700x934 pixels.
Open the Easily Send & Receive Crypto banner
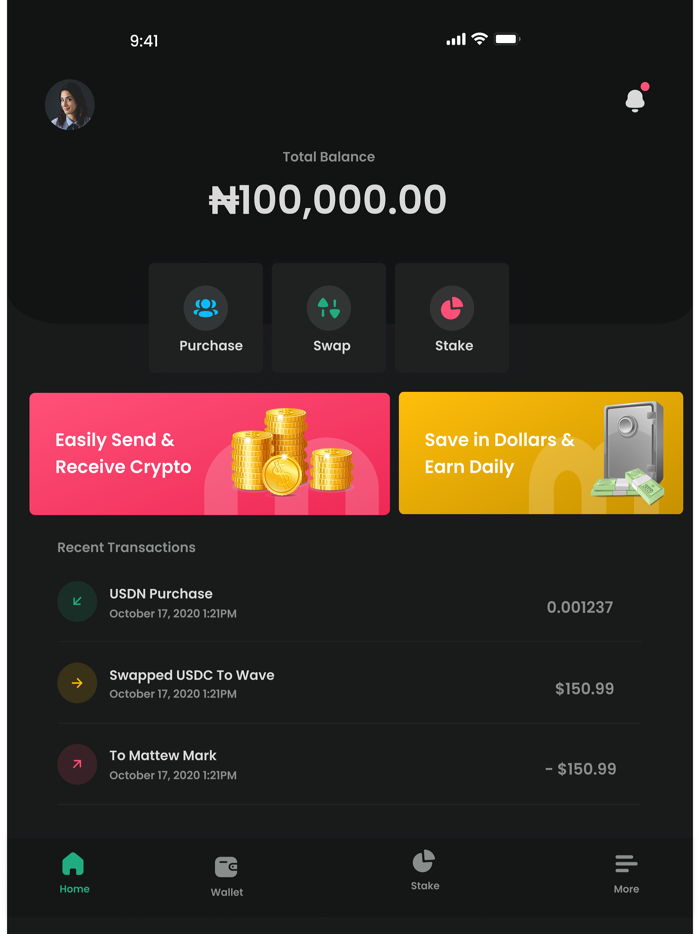209,454
